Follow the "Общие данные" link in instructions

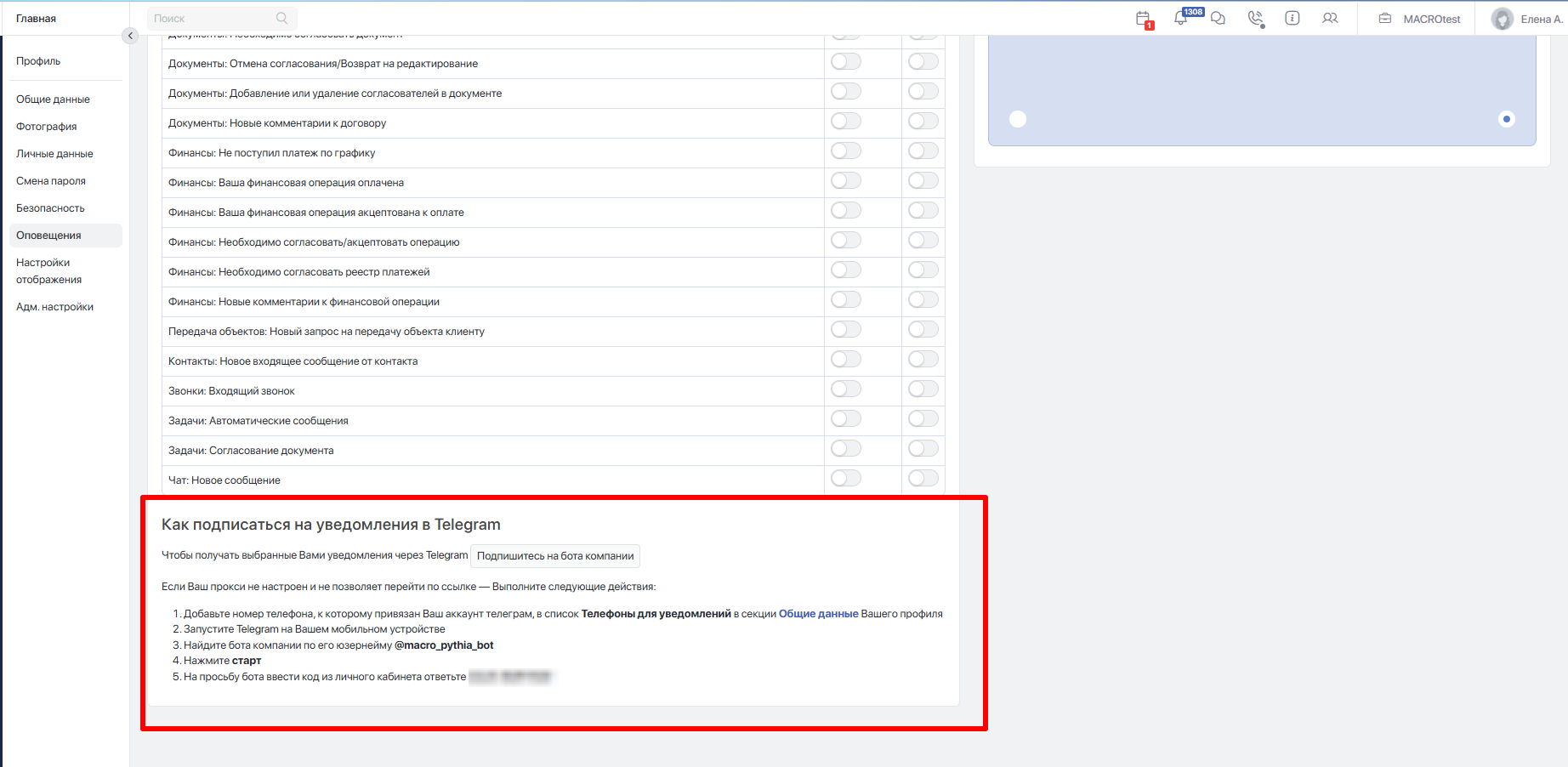(818, 614)
